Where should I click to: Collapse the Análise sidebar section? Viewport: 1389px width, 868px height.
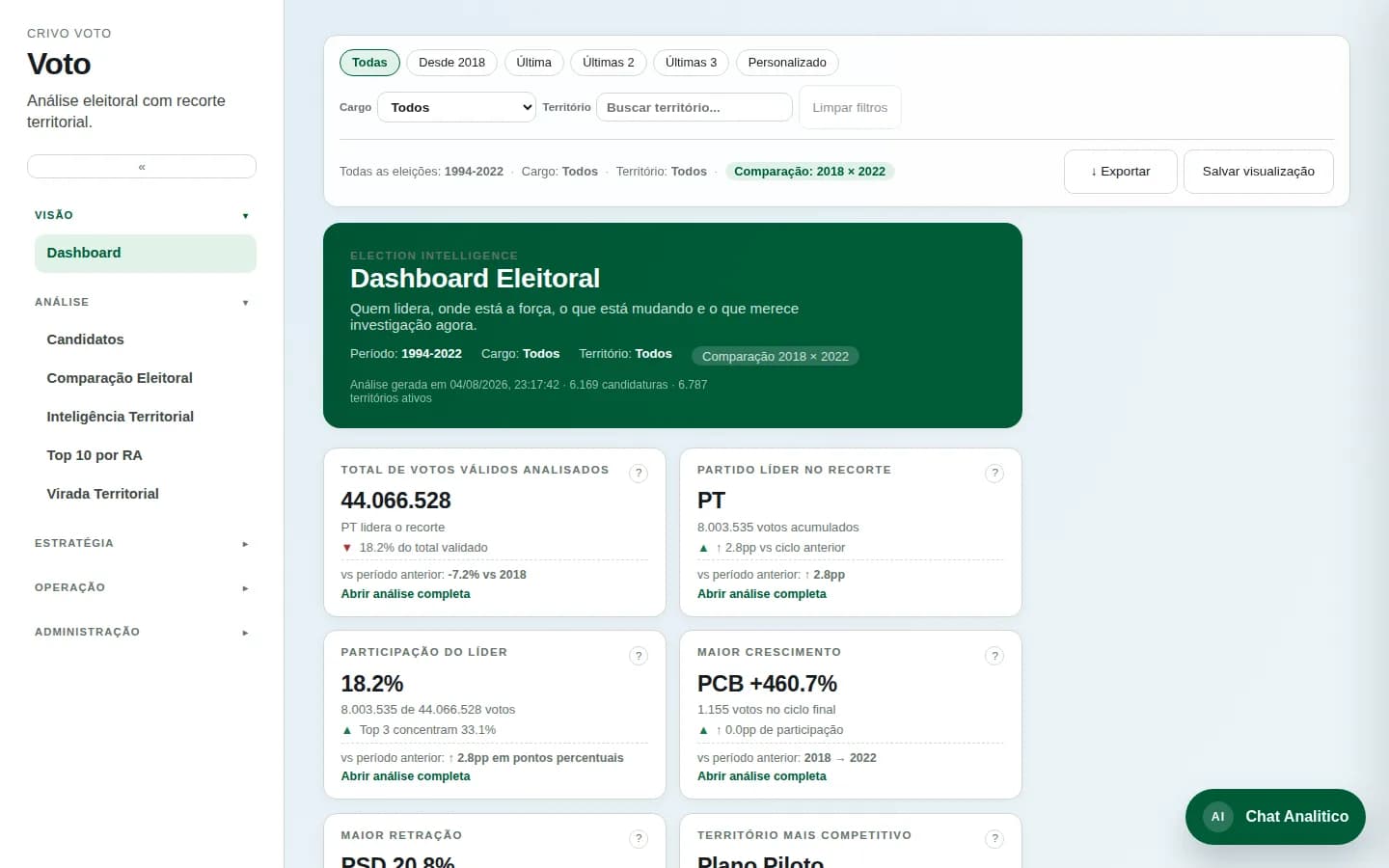pyautogui.click(x=142, y=302)
